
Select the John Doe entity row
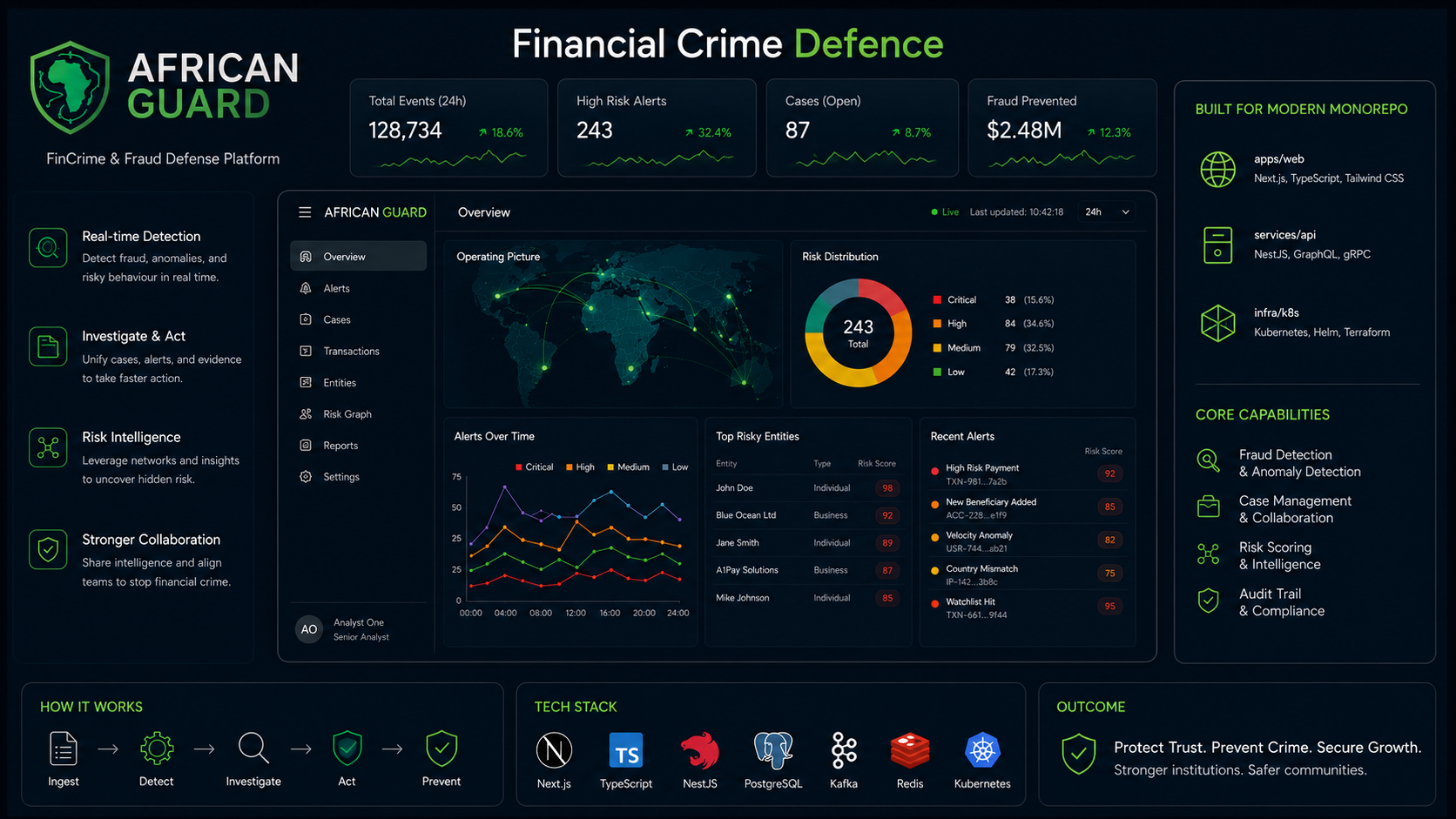(x=806, y=488)
